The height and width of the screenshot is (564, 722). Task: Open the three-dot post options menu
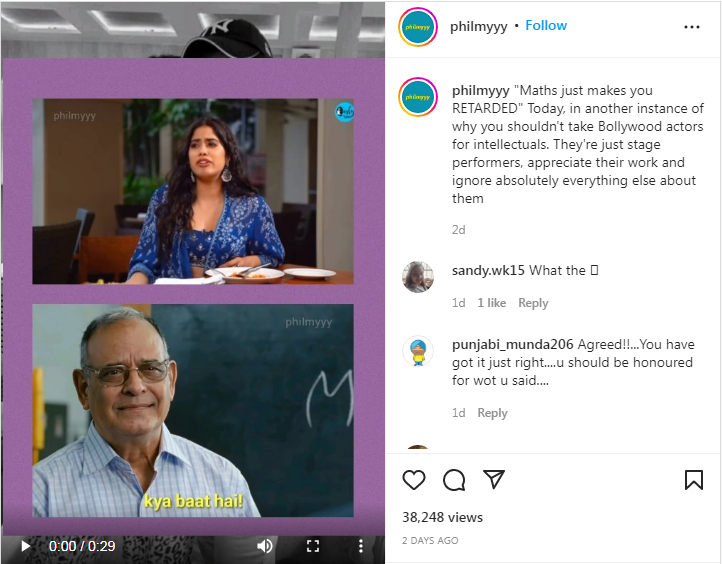pyautogui.click(x=692, y=27)
